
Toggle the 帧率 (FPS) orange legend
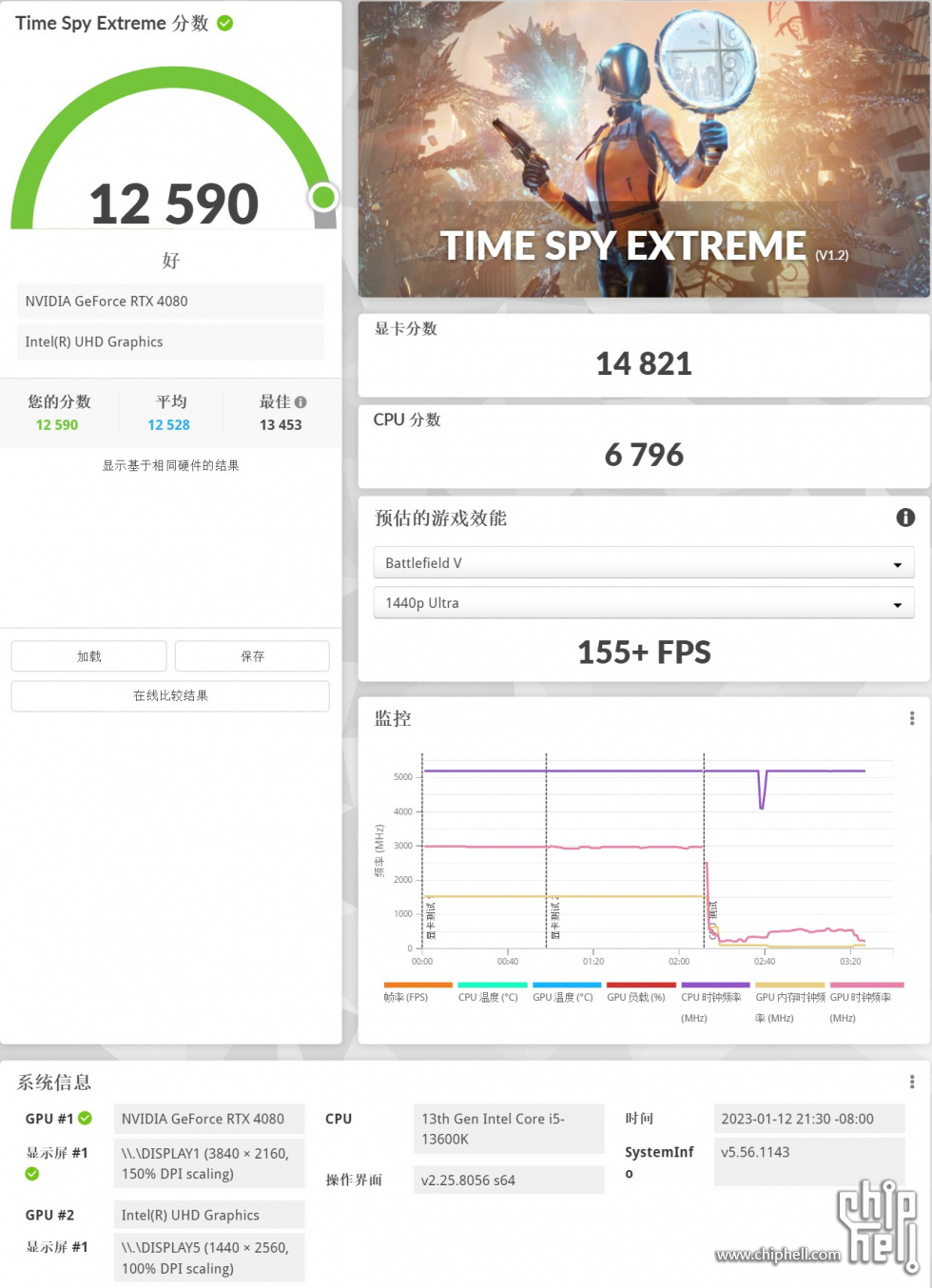point(417,986)
